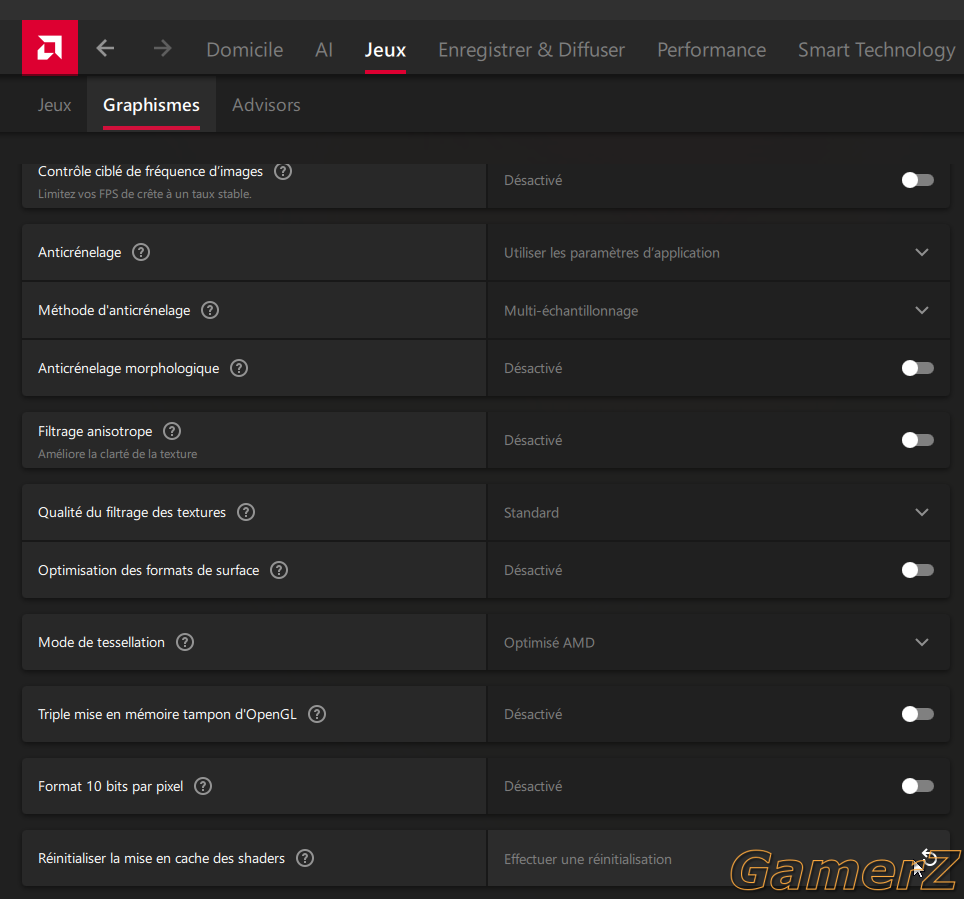Open help for Optimisation des formats de surface
Image resolution: width=964 pixels, height=899 pixels.
pyautogui.click(x=279, y=570)
